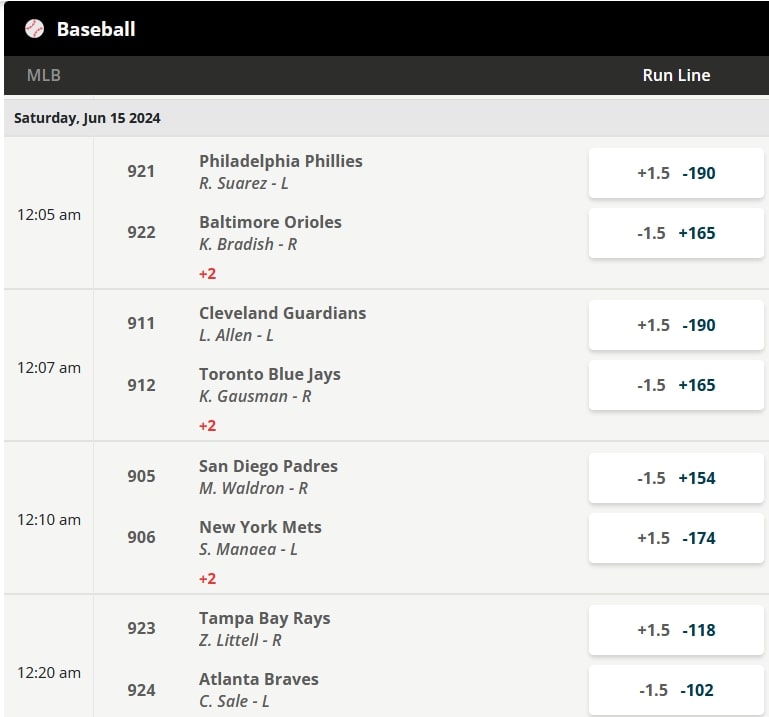
Task: Pick Blue Jays -1.5 +165 run line
Action: pyautogui.click(x=676, y=385)
